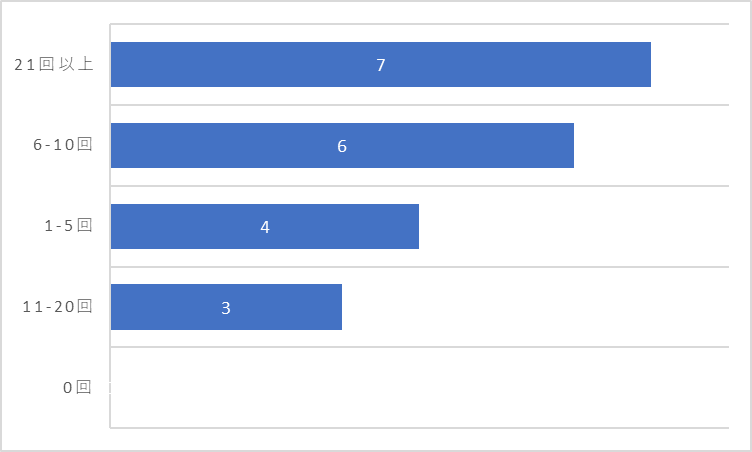Select the 1-5回 bar

point(265,226)
